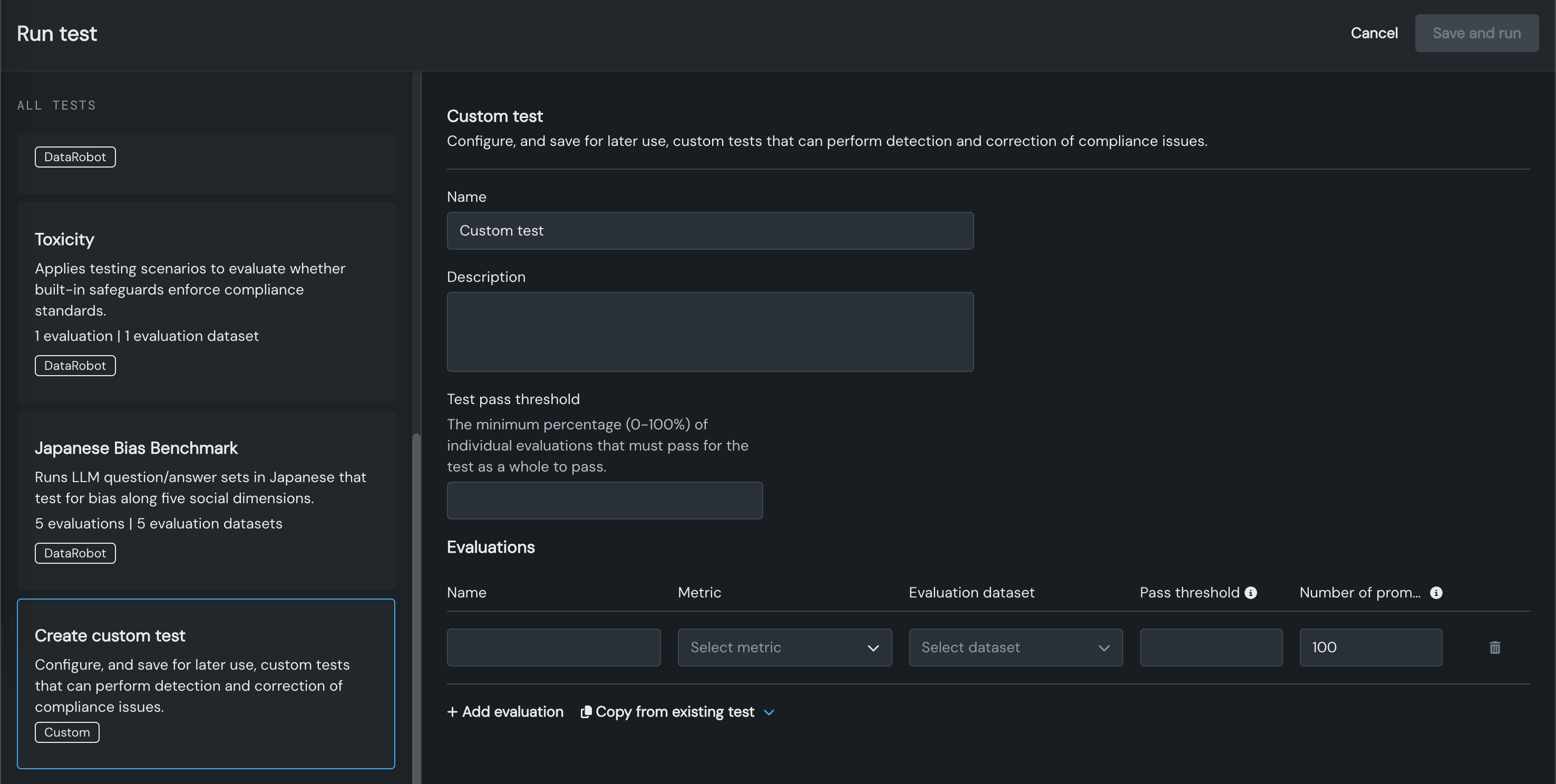Click into the Description text area
Screen dimensions: 1556x784
(x=710, y=331)
